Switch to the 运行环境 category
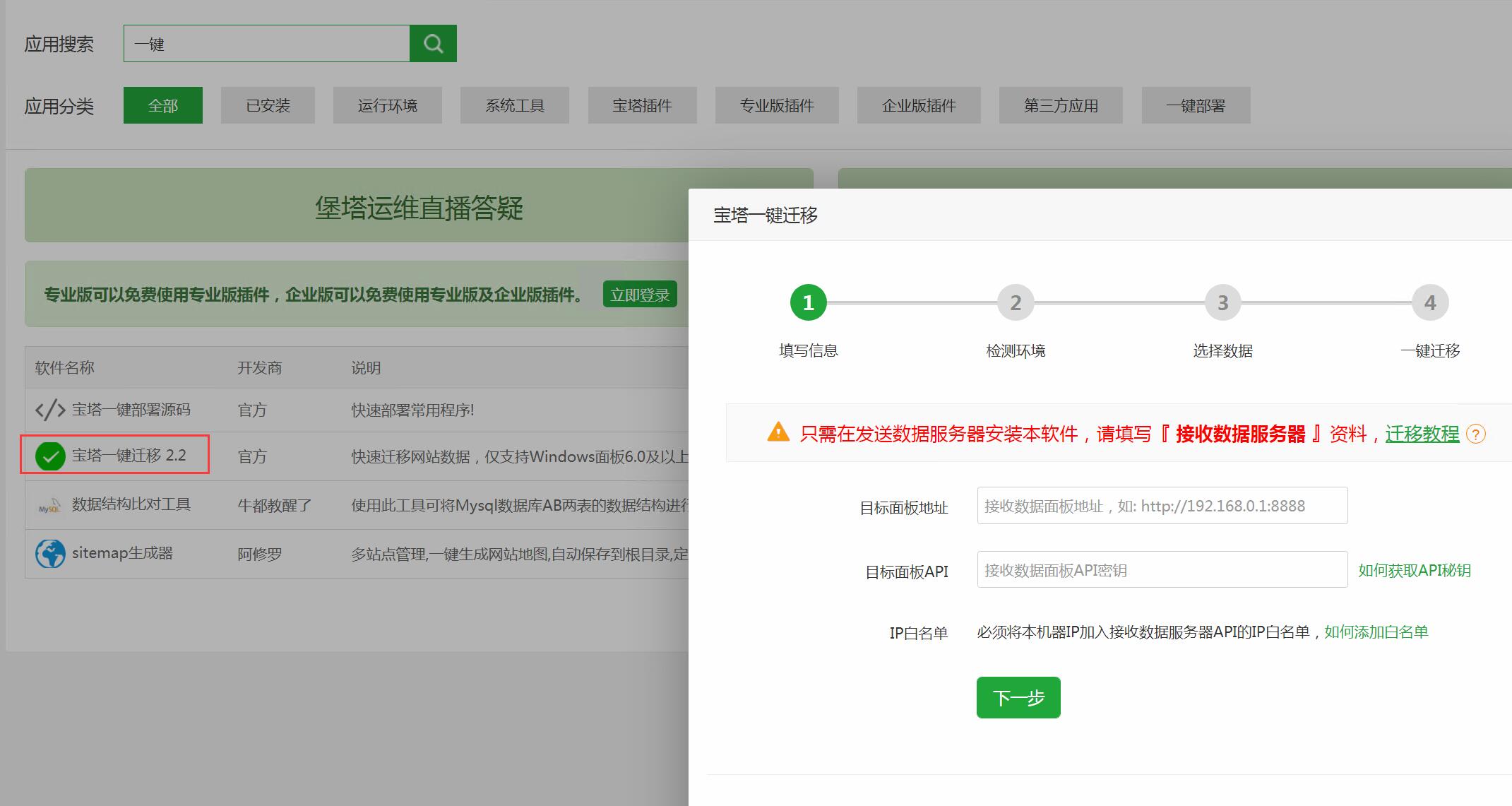Viewport: 1512px width, 806px height. [x=388, y=105]
